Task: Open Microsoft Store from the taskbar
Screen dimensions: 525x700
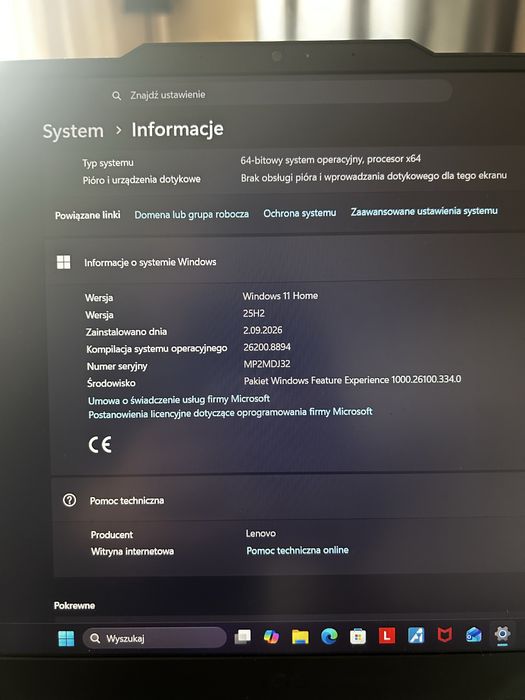Action: pos(358,636)
